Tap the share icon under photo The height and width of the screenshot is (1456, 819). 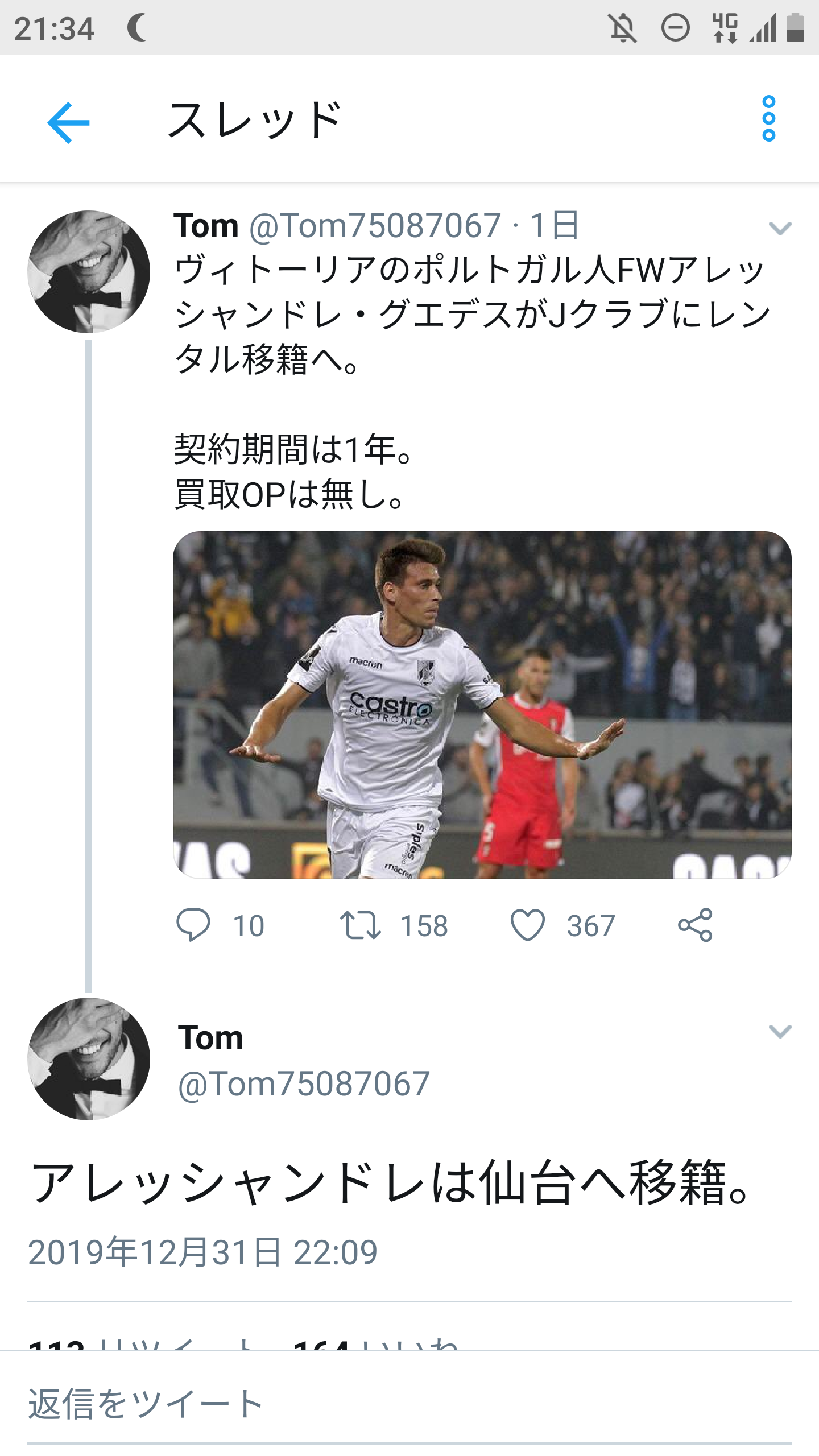pyautogui.click(x=695, y=925)
